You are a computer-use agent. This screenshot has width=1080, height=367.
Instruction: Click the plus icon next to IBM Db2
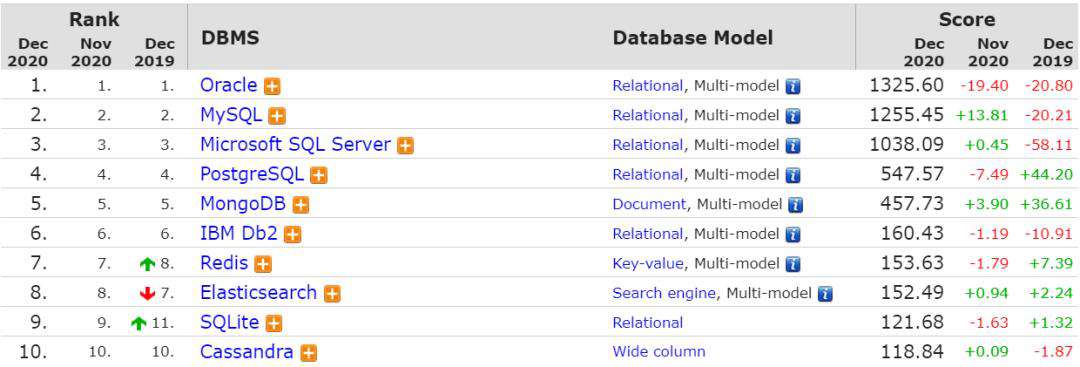click(x=293, y=235)
